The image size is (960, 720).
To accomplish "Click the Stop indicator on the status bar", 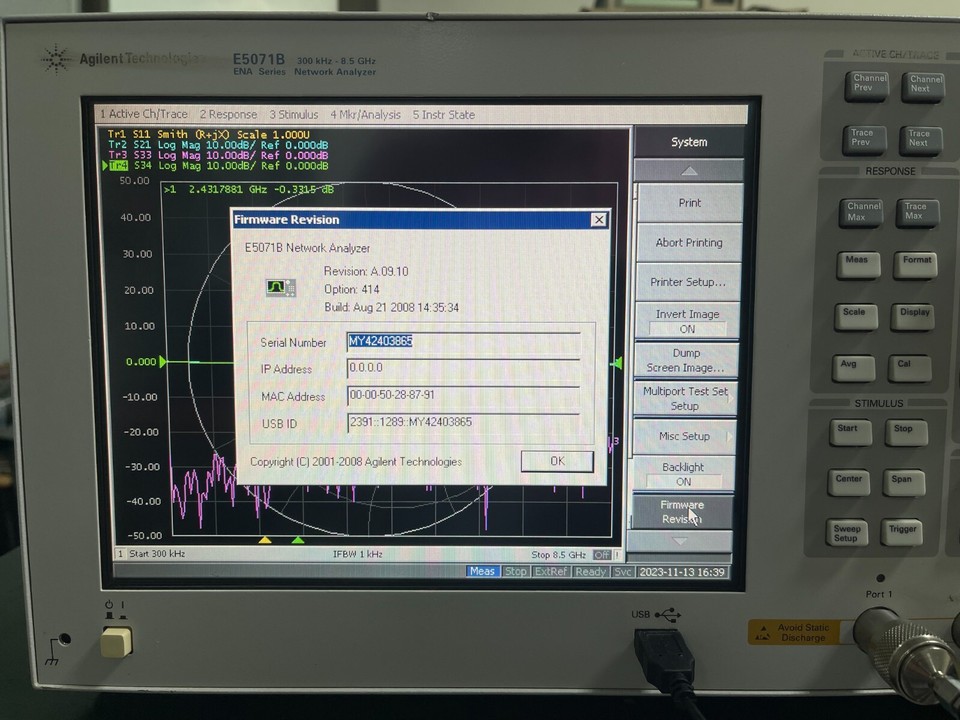I will coord(515,571).
